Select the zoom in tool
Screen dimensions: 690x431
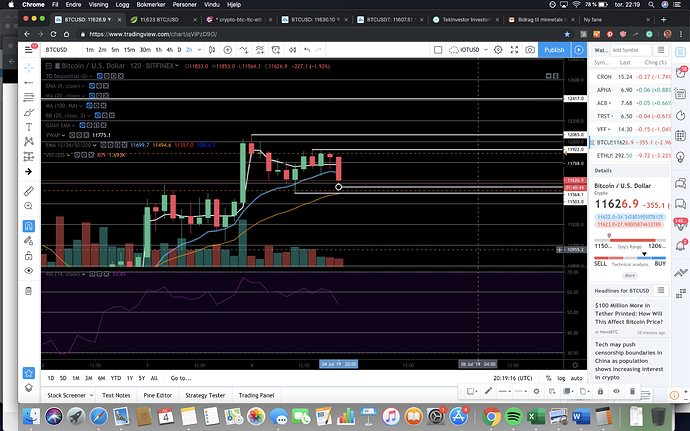point(29,206)
